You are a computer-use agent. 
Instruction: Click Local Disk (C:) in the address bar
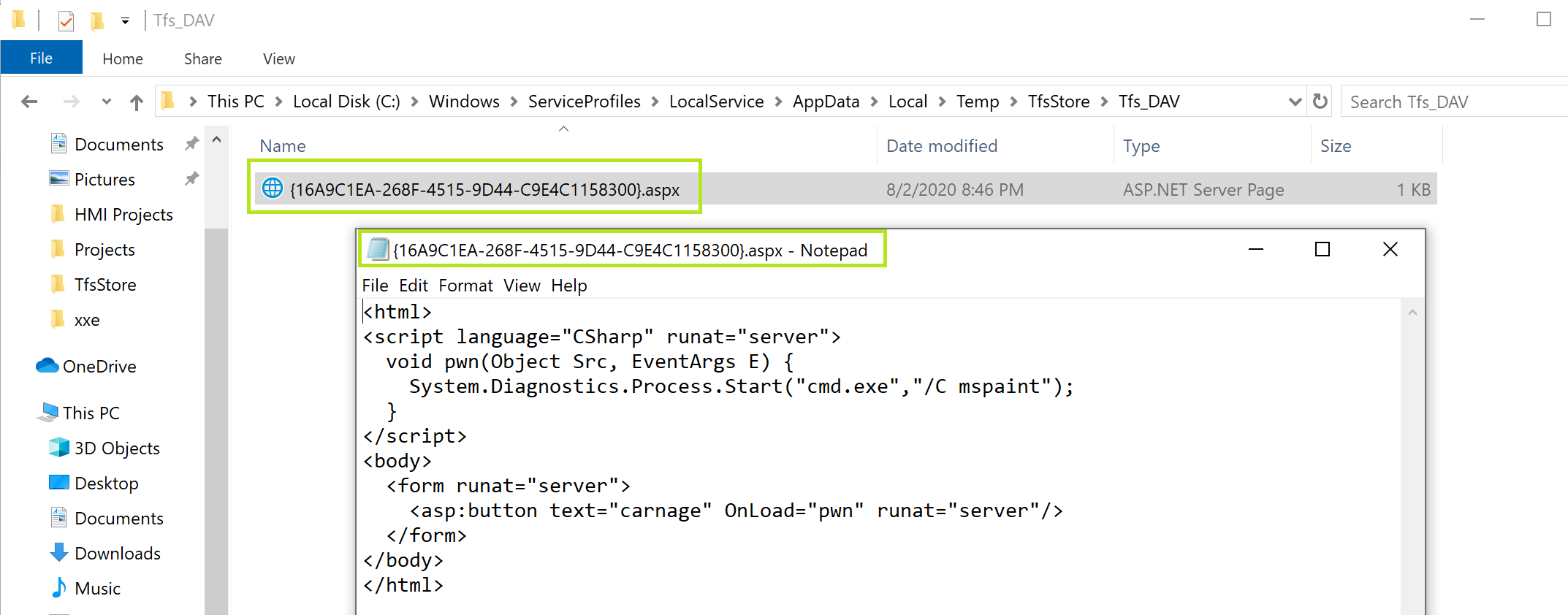(346, 102)
